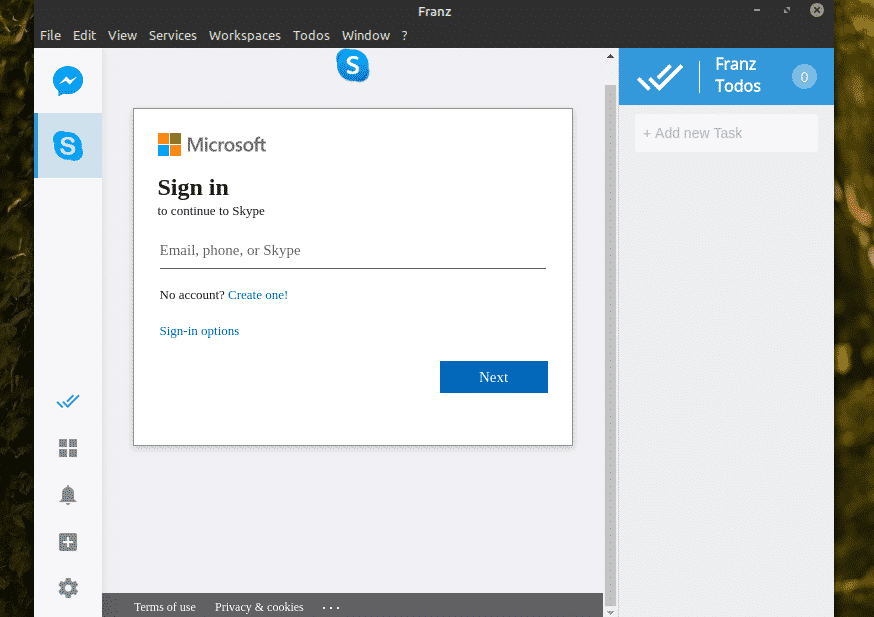Click the Create one! link

pos(258,295)
